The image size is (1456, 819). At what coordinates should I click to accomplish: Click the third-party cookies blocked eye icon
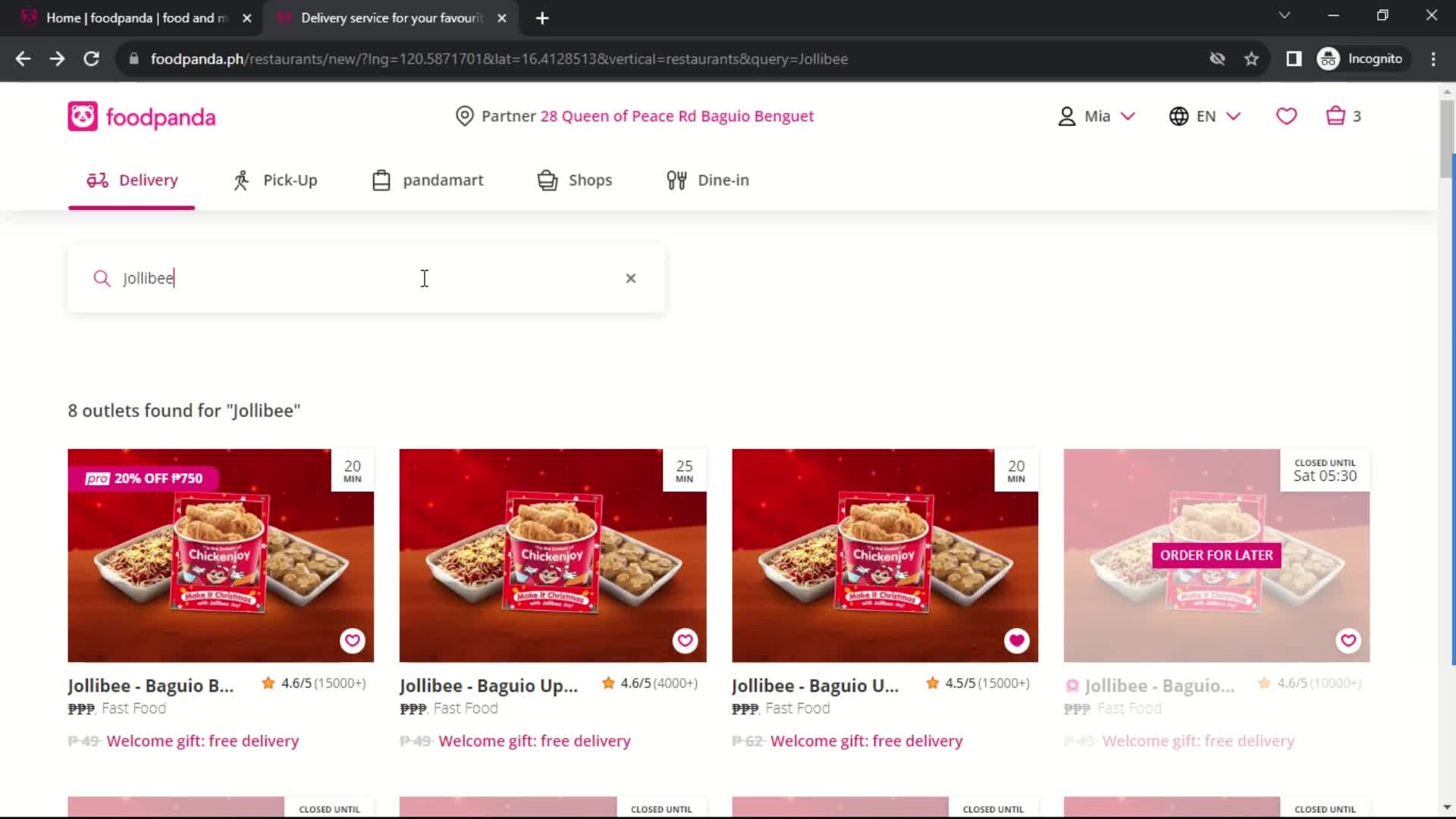[1217, 58]
